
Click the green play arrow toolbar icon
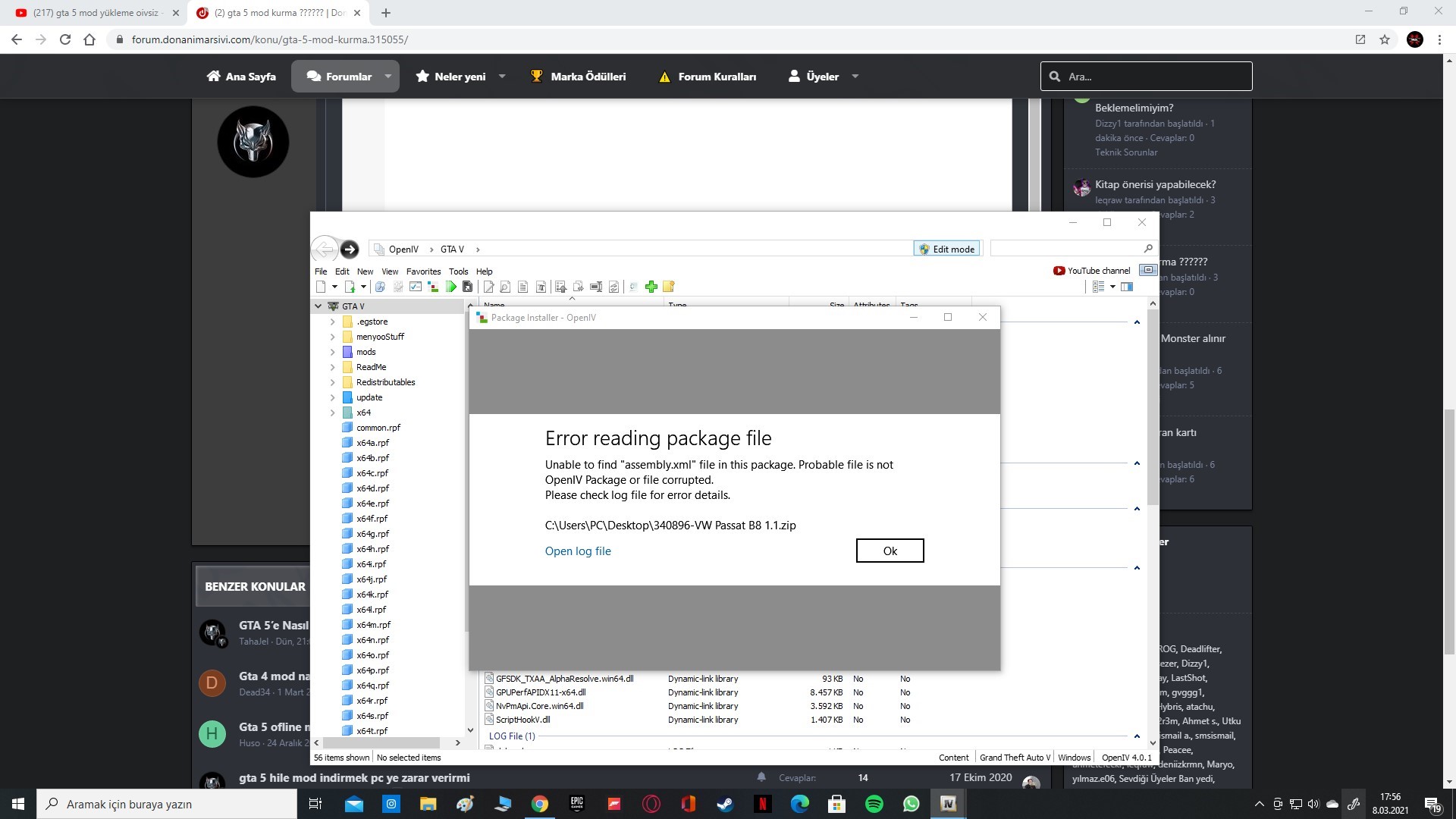[x=451, y=287]
